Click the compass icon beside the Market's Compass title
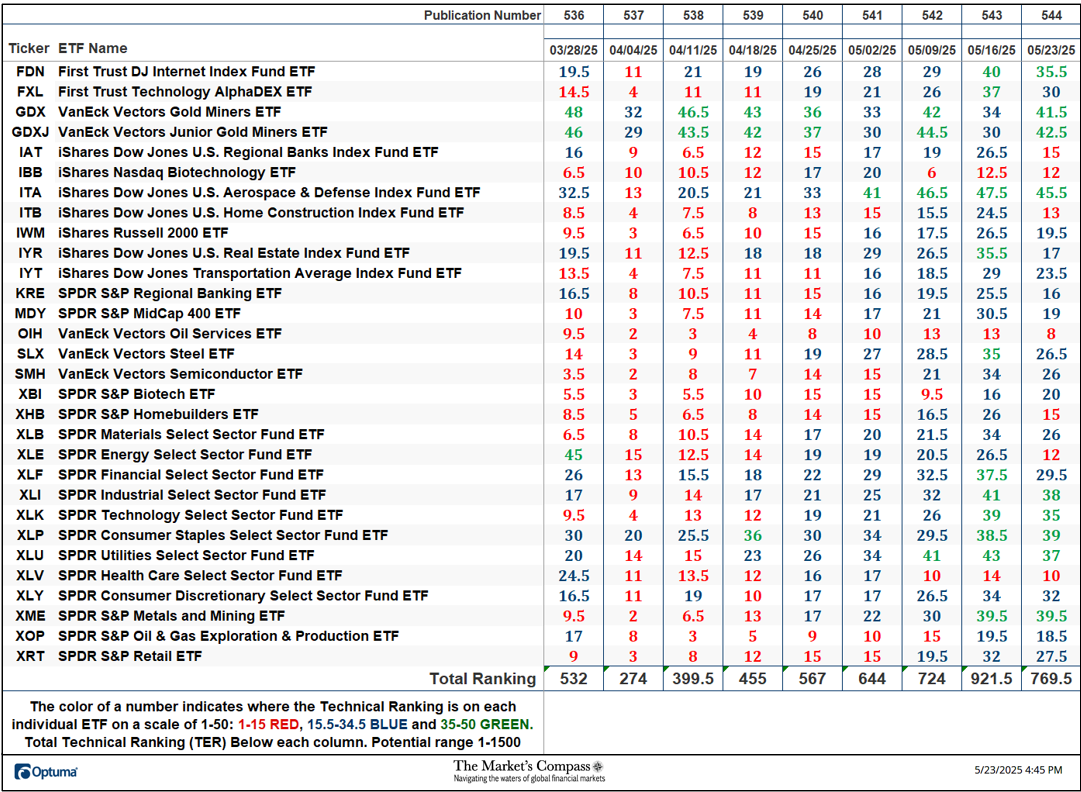1081x792 pixels. (597, 765)
